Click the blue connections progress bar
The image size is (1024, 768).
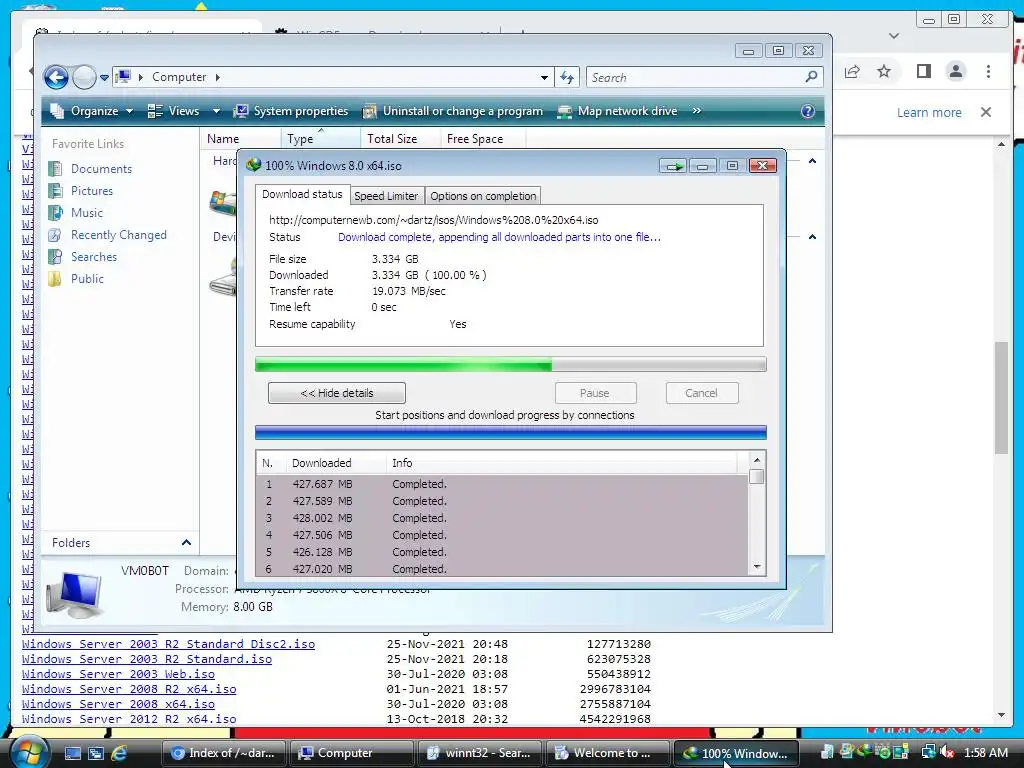click(511, 432)
